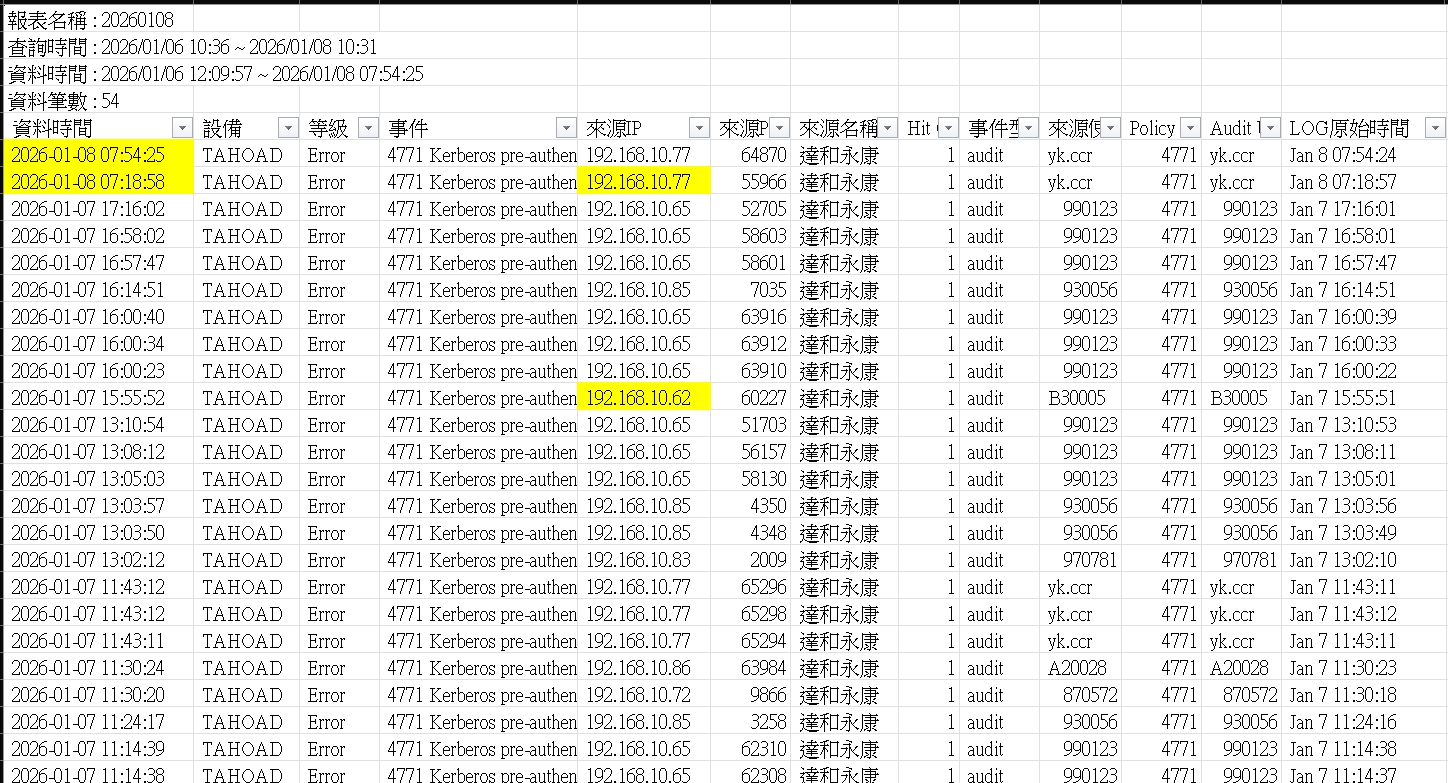Select the yellow 2026-01-08 07:54:25 cell
1448x783 pixels.
pos(98,155)
